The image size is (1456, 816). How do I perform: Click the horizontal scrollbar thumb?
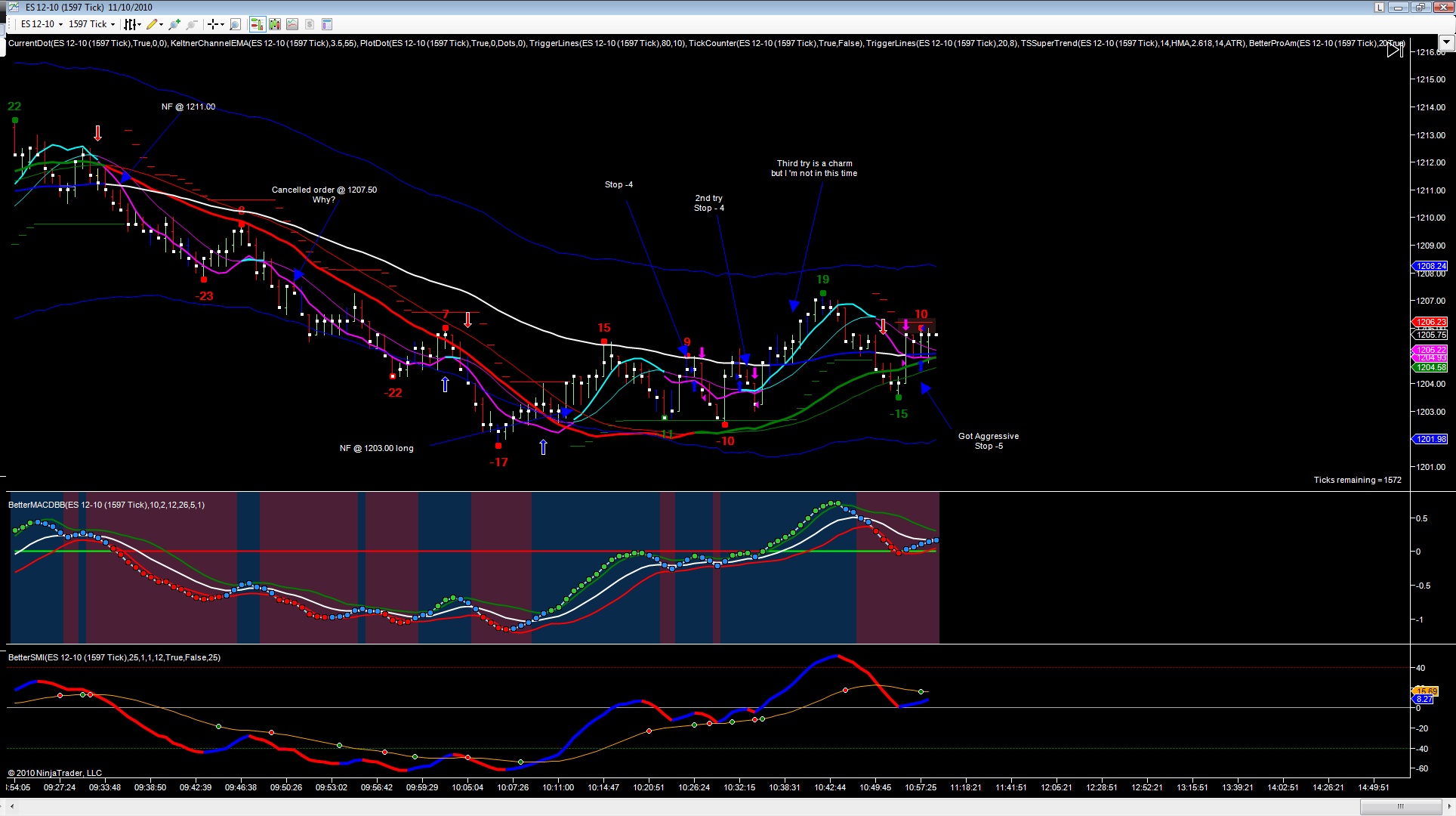pyautogui.click(x=1399, y=806)
